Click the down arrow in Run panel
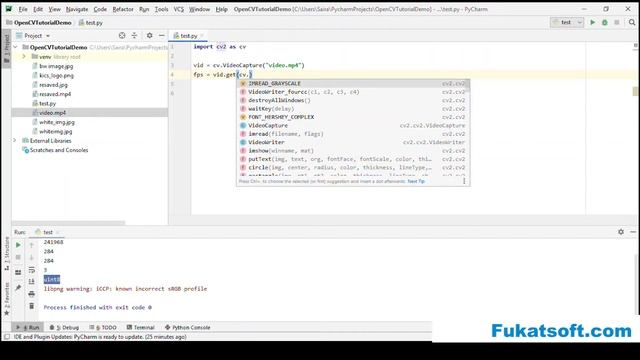Image resolution: width=640 pixels, height=360 pixels. 31,258
